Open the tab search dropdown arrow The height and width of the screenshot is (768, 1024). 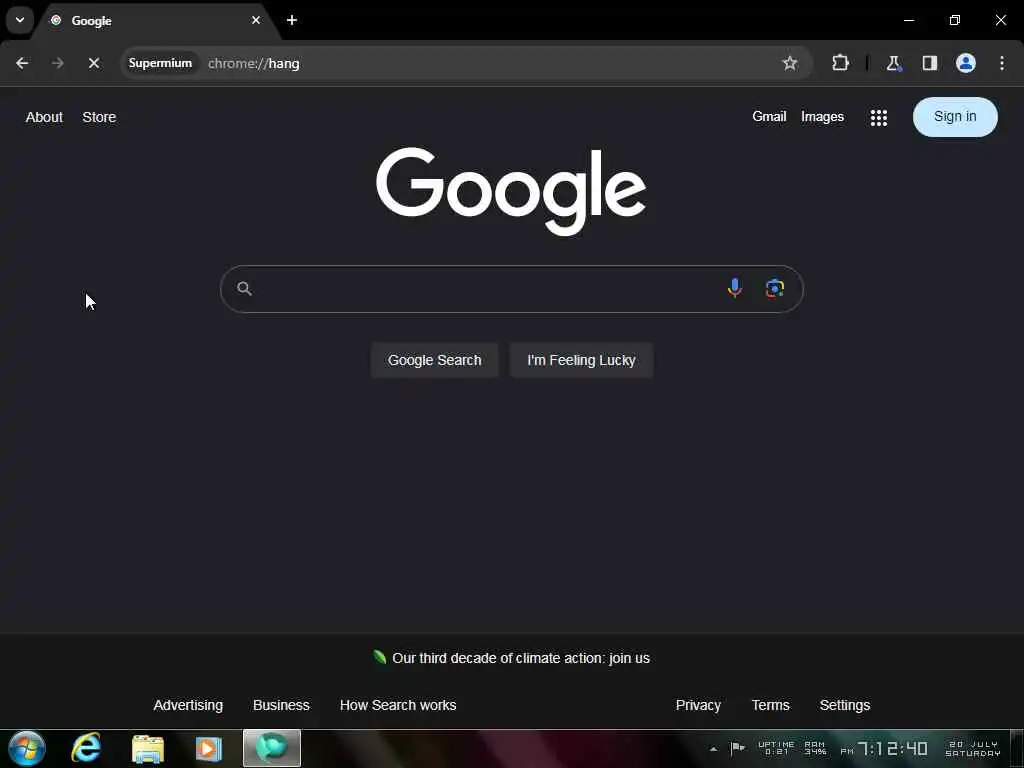(20, 20)
